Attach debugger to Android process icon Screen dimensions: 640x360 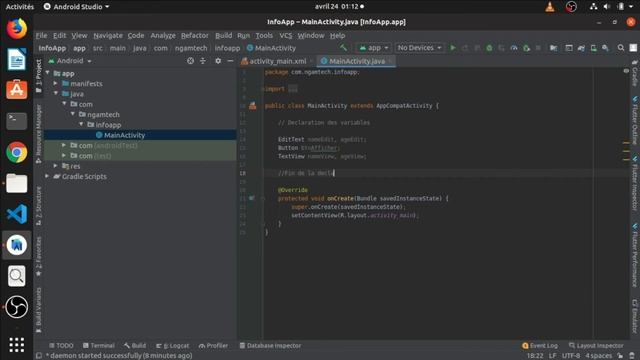[527, 48]
